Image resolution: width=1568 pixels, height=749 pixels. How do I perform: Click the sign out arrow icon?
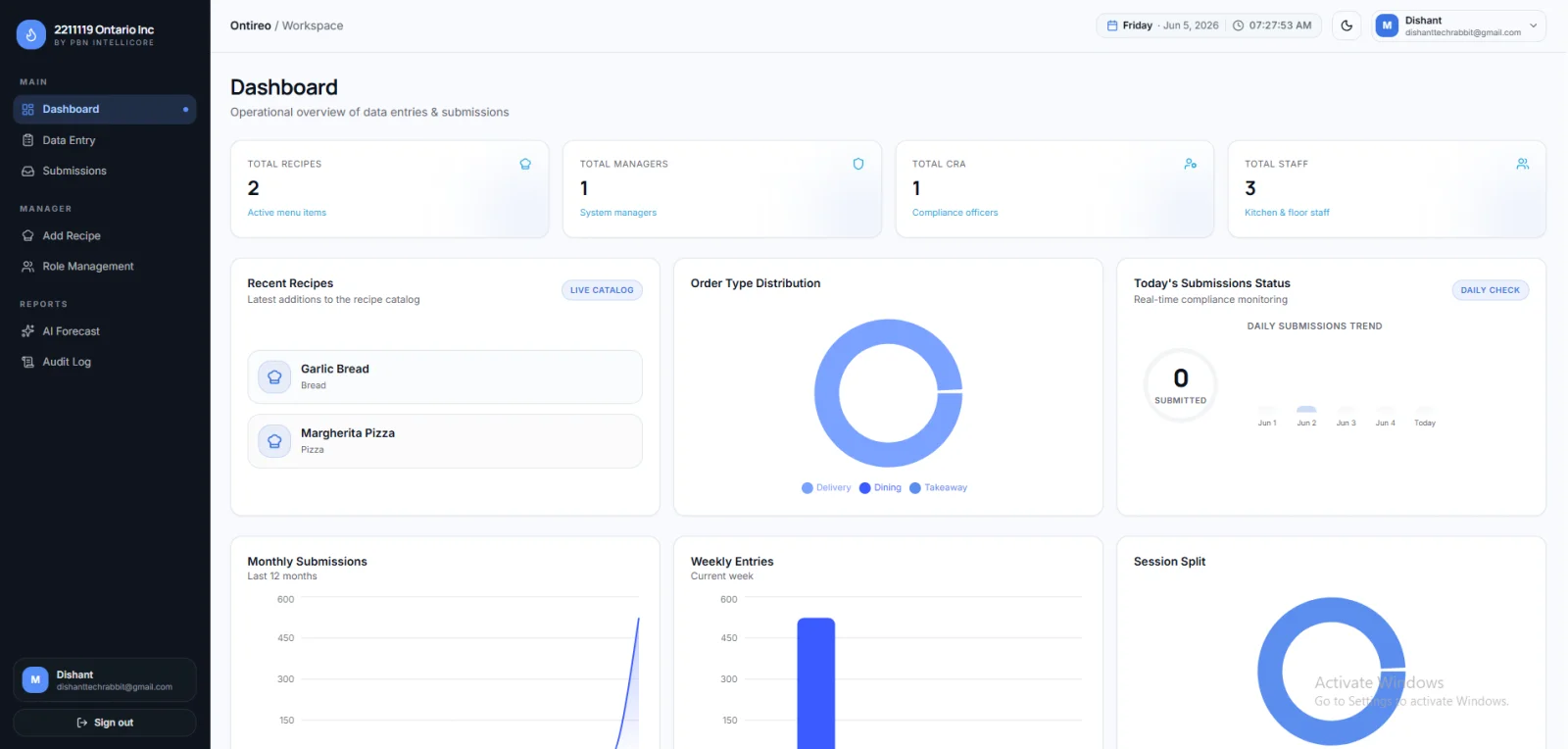[x=82, y=723]
